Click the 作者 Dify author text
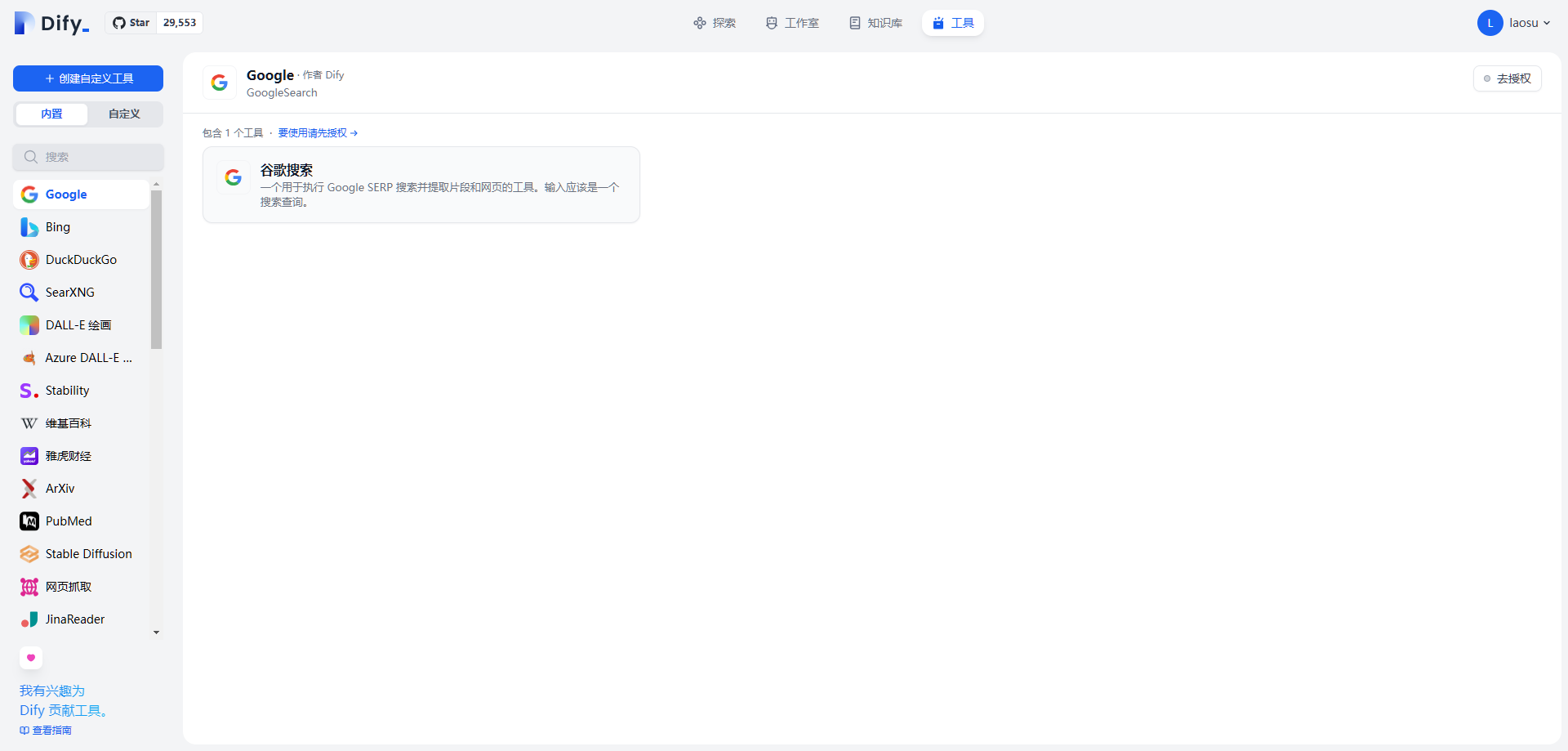The width and height of the screenshot is (1568, 751). (323, 75)
